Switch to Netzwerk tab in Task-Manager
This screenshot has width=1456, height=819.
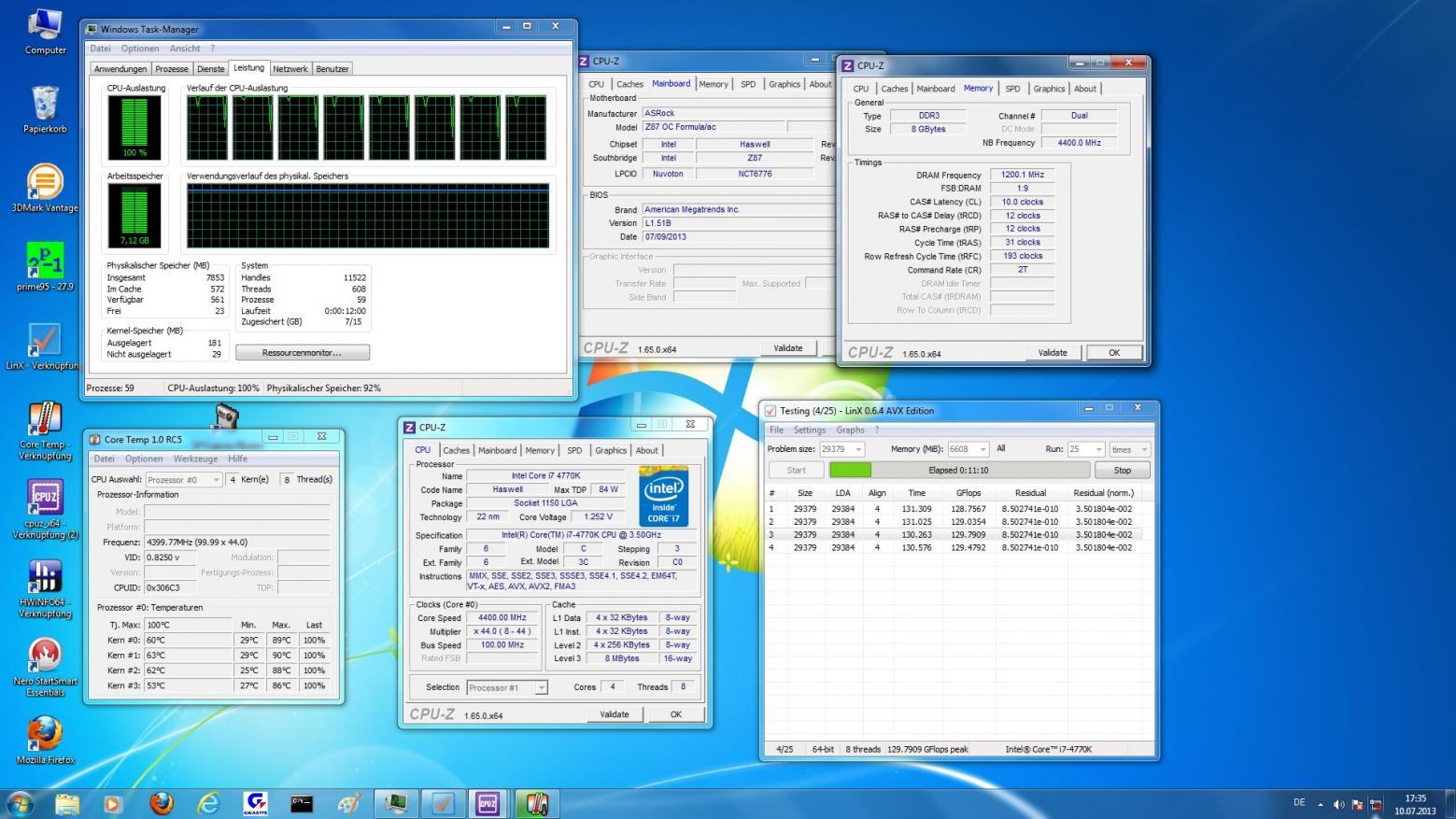290,69
